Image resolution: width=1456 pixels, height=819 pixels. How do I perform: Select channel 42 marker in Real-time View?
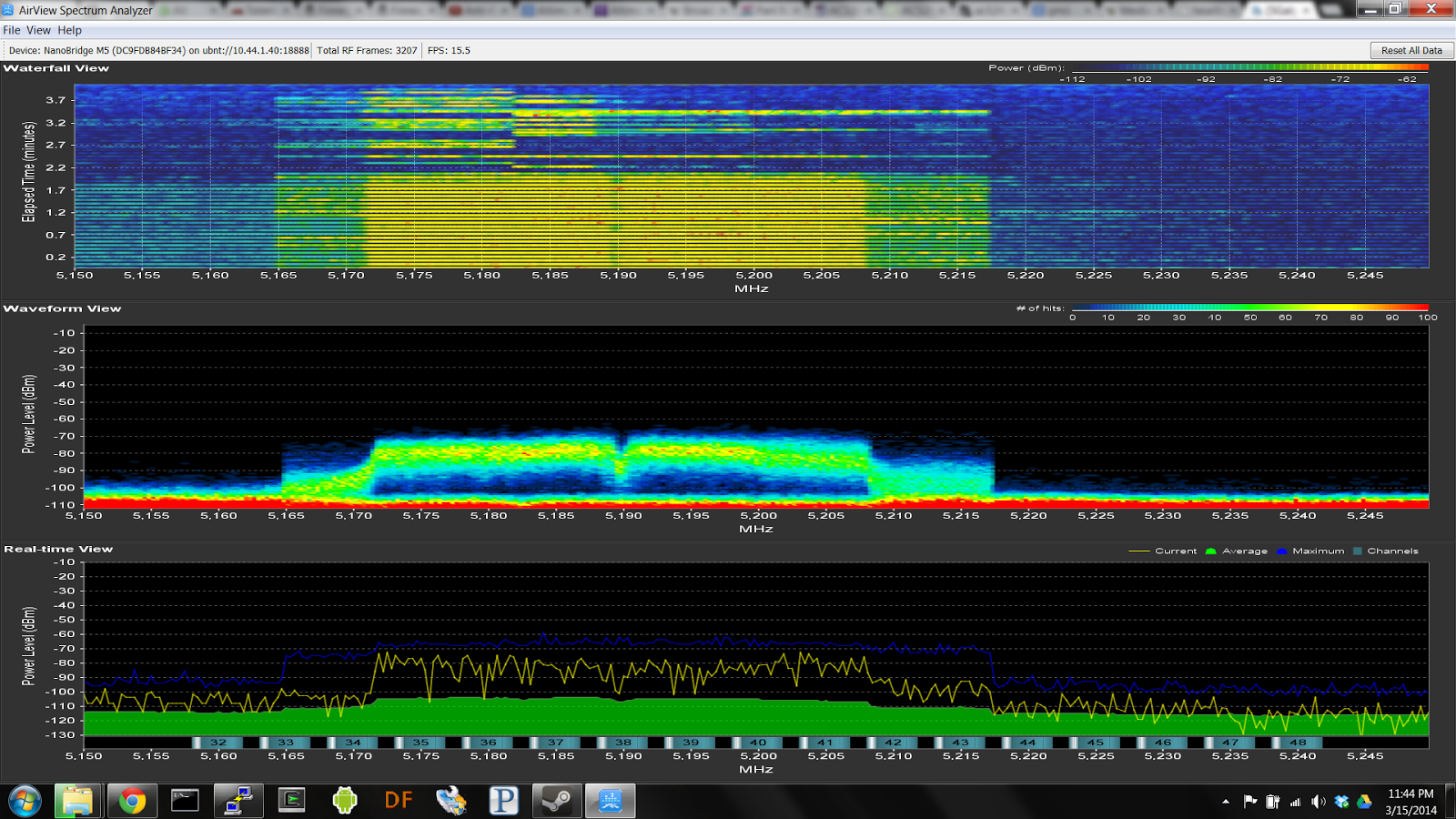[894, 743]
